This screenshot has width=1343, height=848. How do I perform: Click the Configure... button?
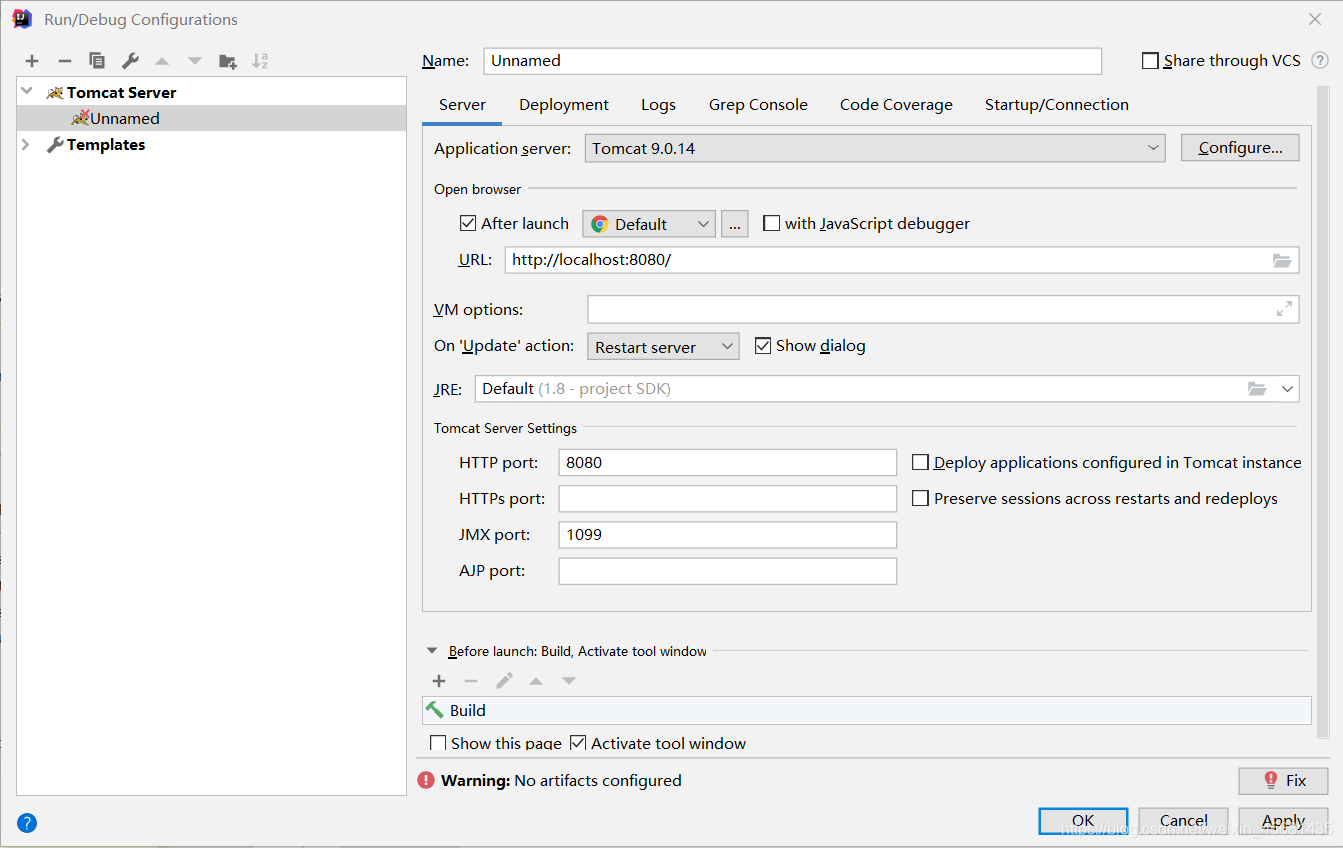(x=1240, y=148)
